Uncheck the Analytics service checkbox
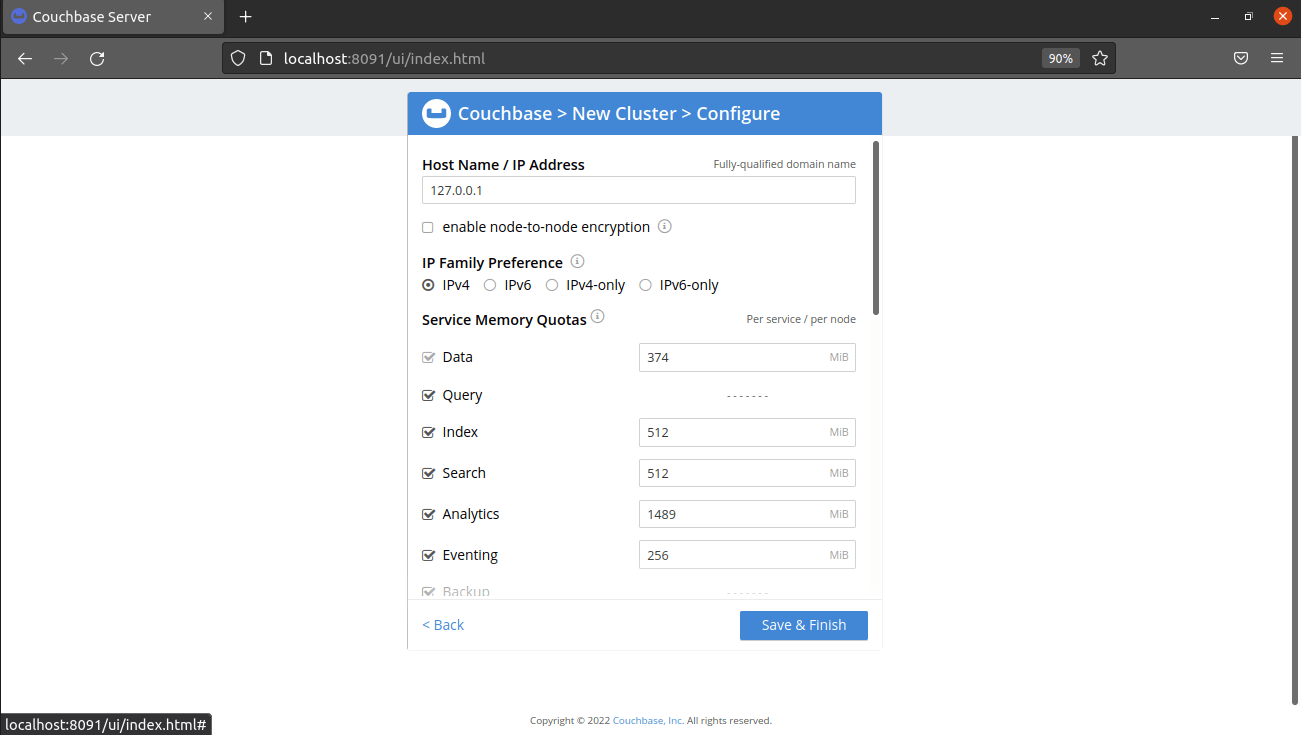 pyautogui.click(x=428, y=514)
